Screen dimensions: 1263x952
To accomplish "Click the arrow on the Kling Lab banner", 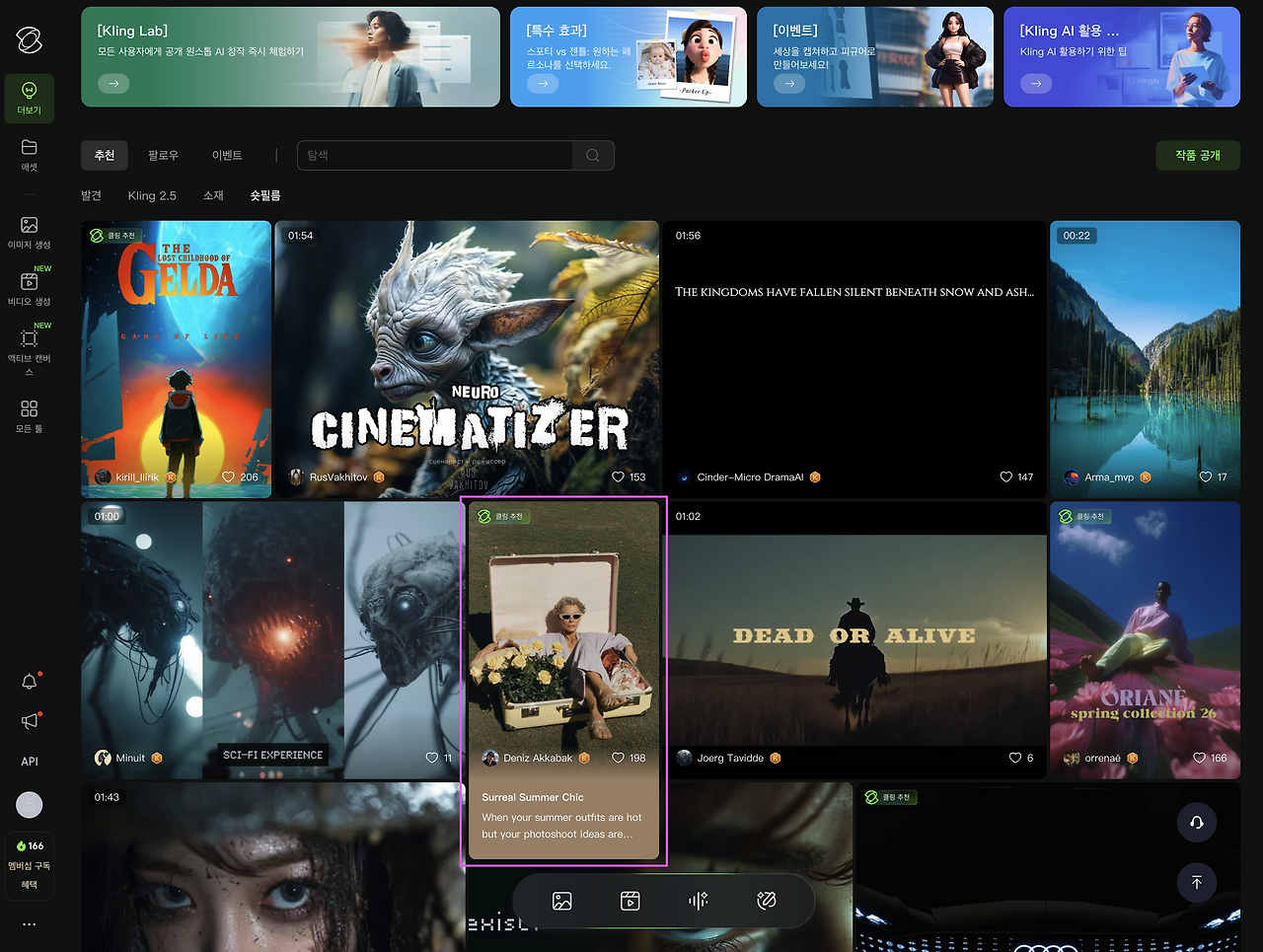I will [x=113, y=84].
